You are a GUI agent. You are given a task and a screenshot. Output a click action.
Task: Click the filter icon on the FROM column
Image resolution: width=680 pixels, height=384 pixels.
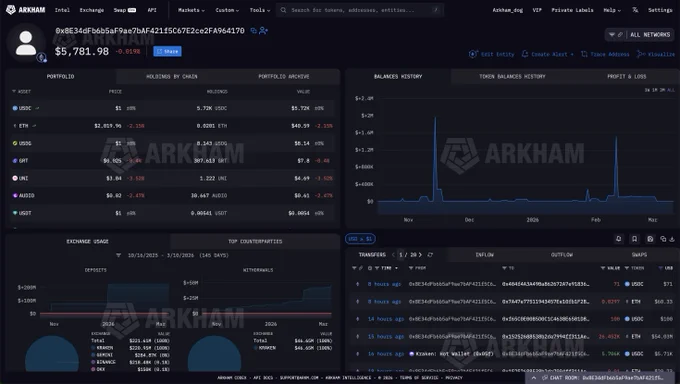411,268
